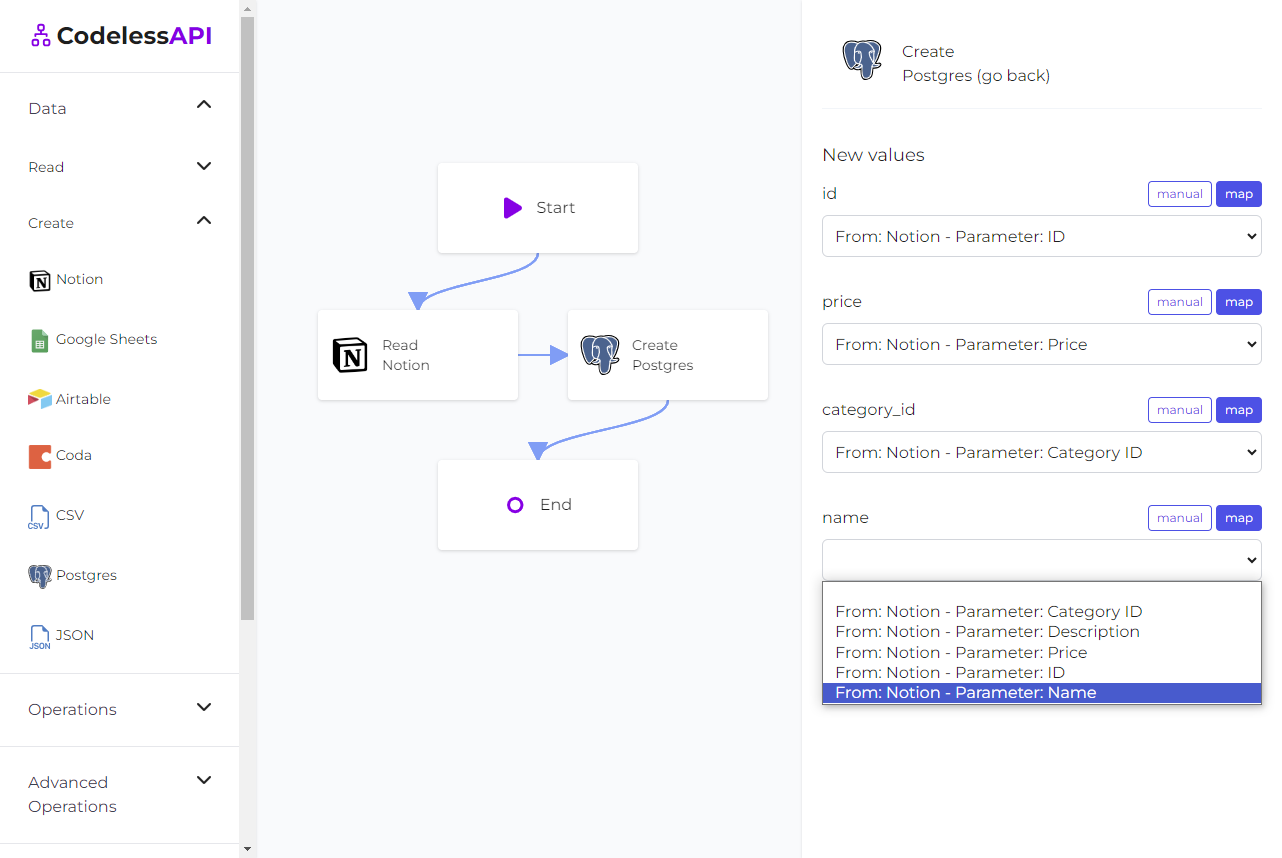The height and width of the screenshot is (858, 1282).
Task: Select the CSV file icon in sidebar
Action: click(39, 516)
